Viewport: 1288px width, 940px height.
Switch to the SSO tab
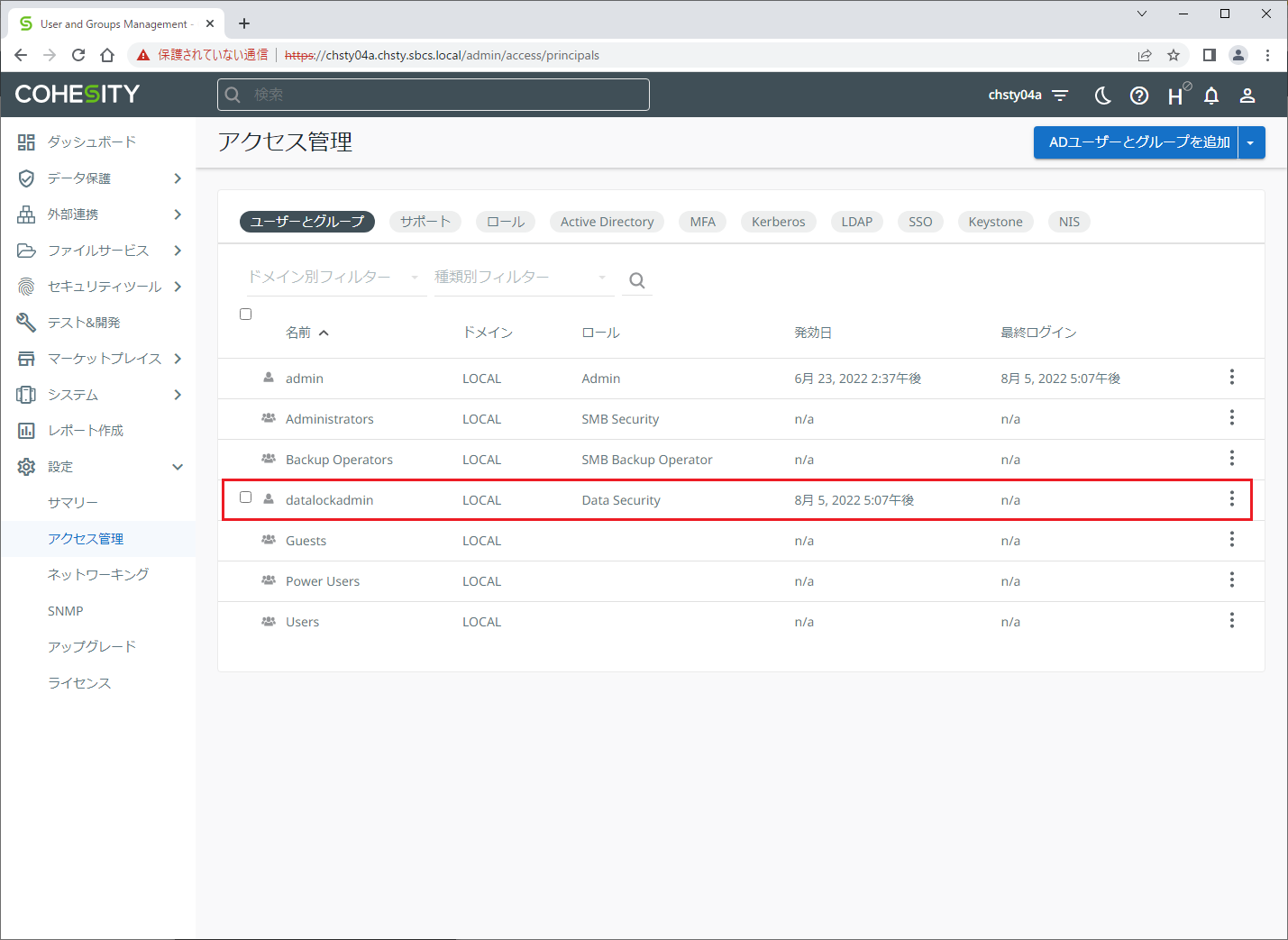coord(920,222)
